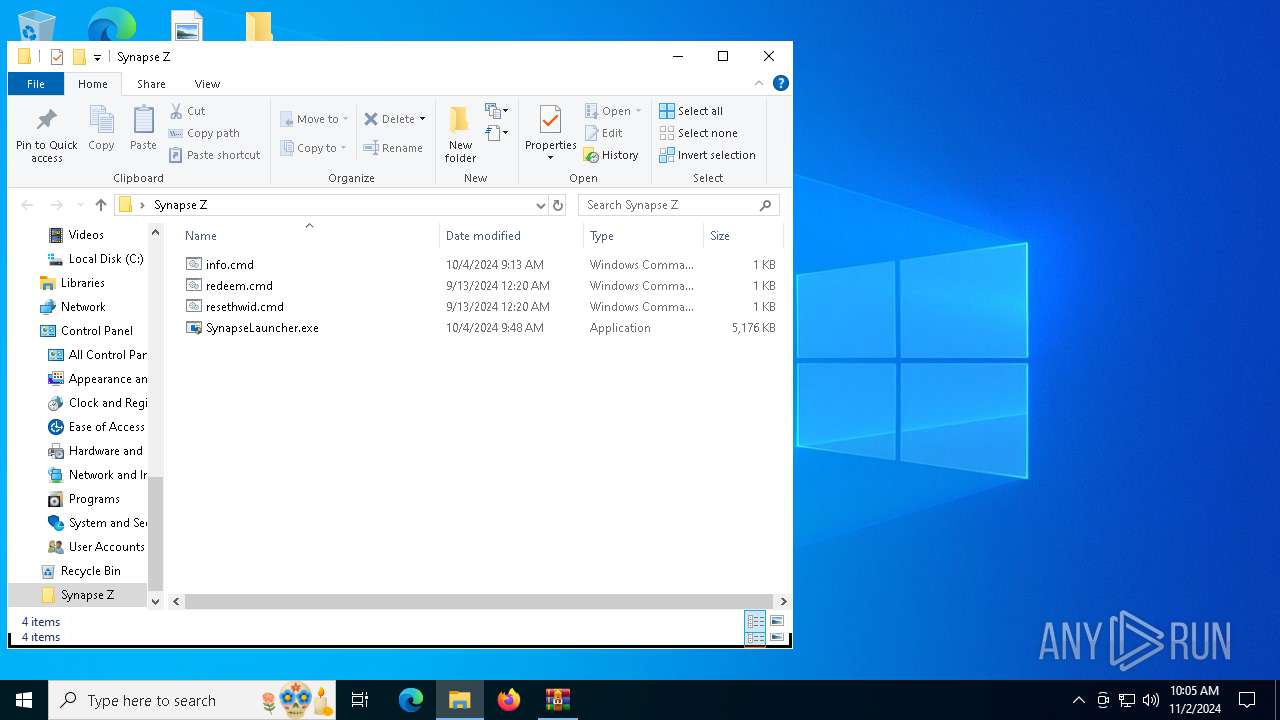The height and width of the screenshot is (720, 1280).
Task: Switch to the Share tab
Action: click(151, 84)
